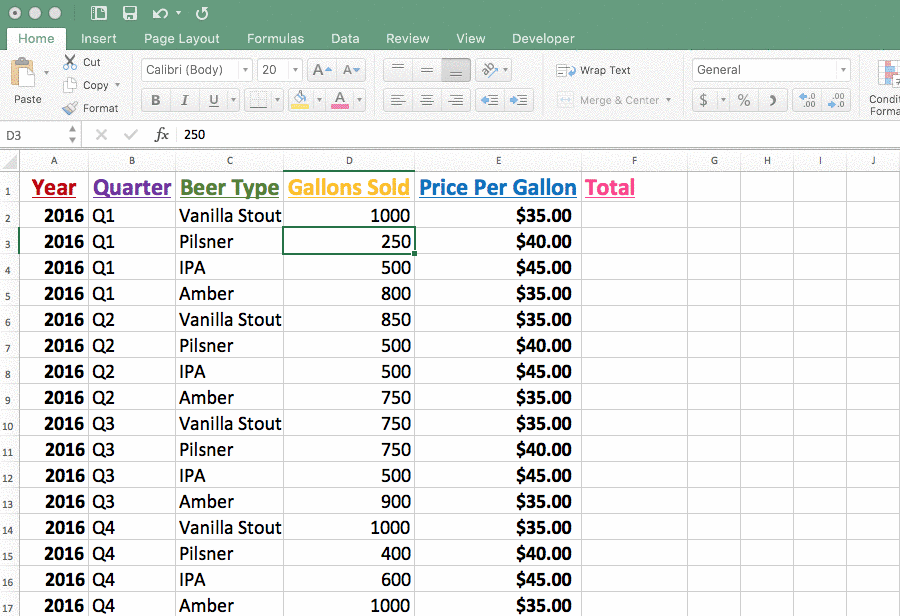
Task: Click the Redo icon
Action: 202,13
